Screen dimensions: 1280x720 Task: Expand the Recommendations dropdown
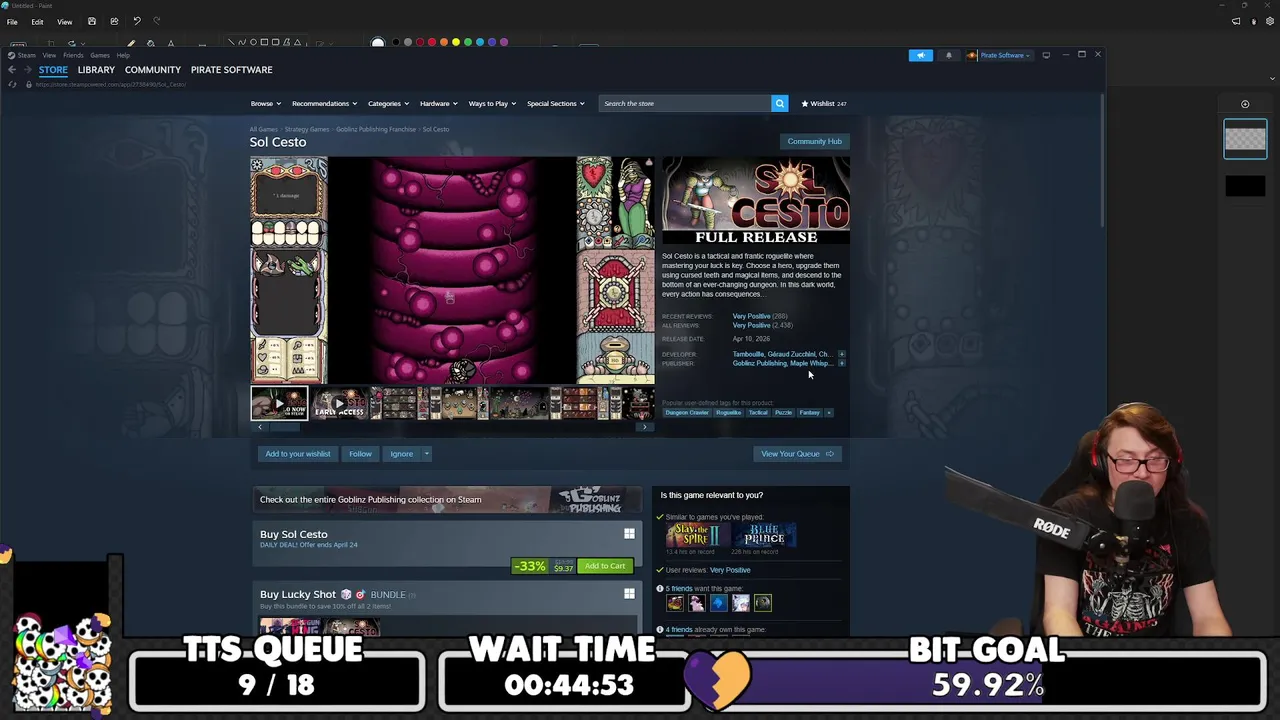click(x=324, y=103)
